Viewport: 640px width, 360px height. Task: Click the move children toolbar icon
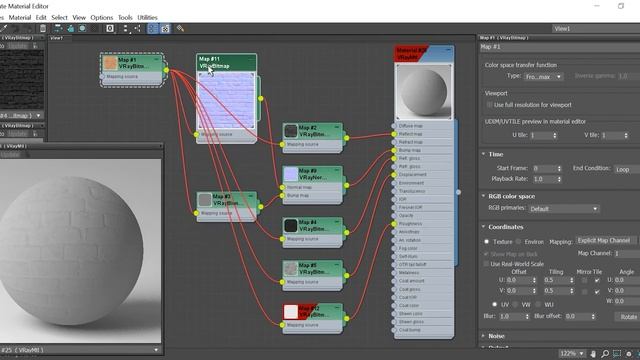pos(58,28)
